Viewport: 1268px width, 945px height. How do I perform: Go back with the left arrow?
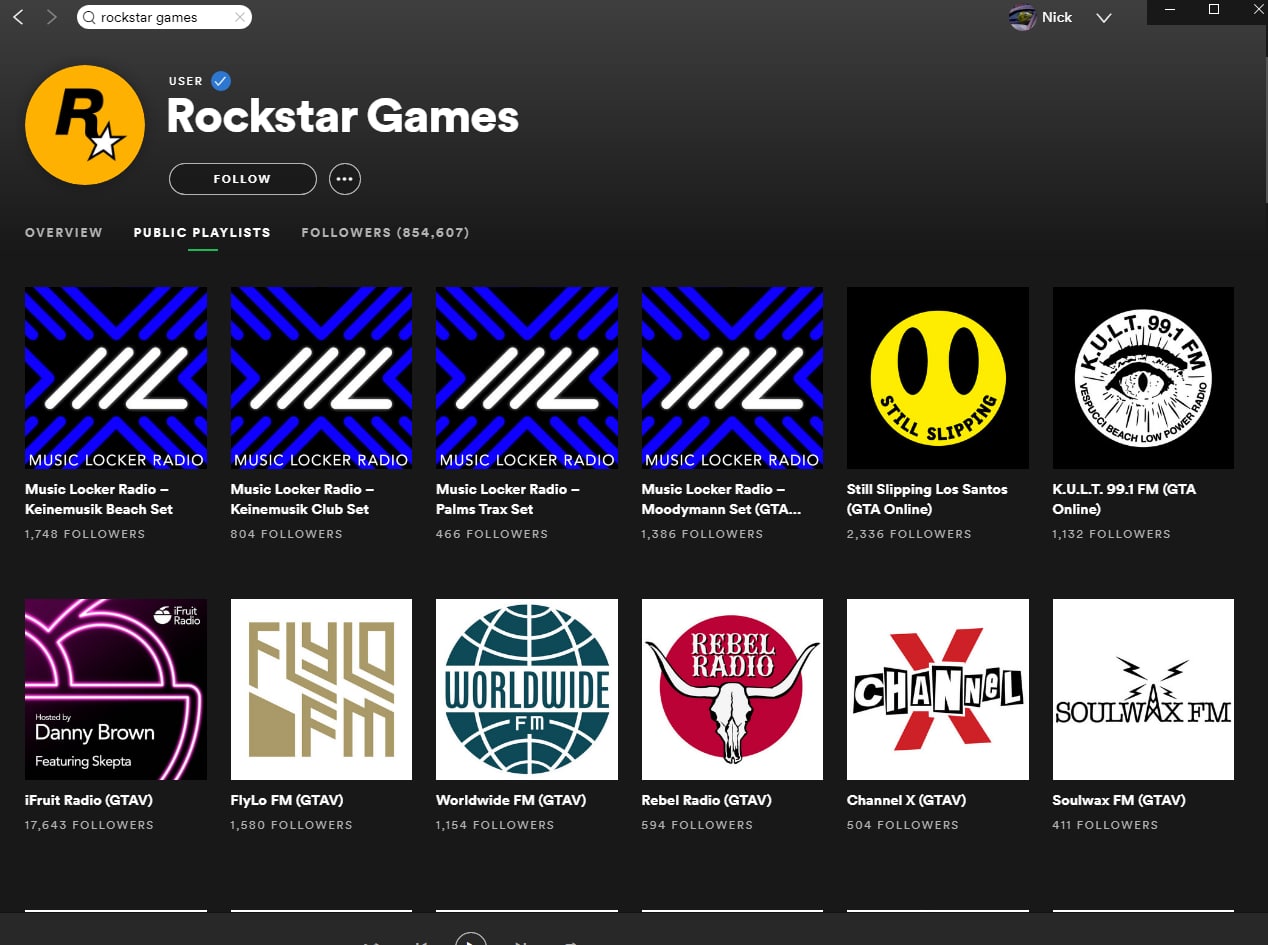coord(18,17)
